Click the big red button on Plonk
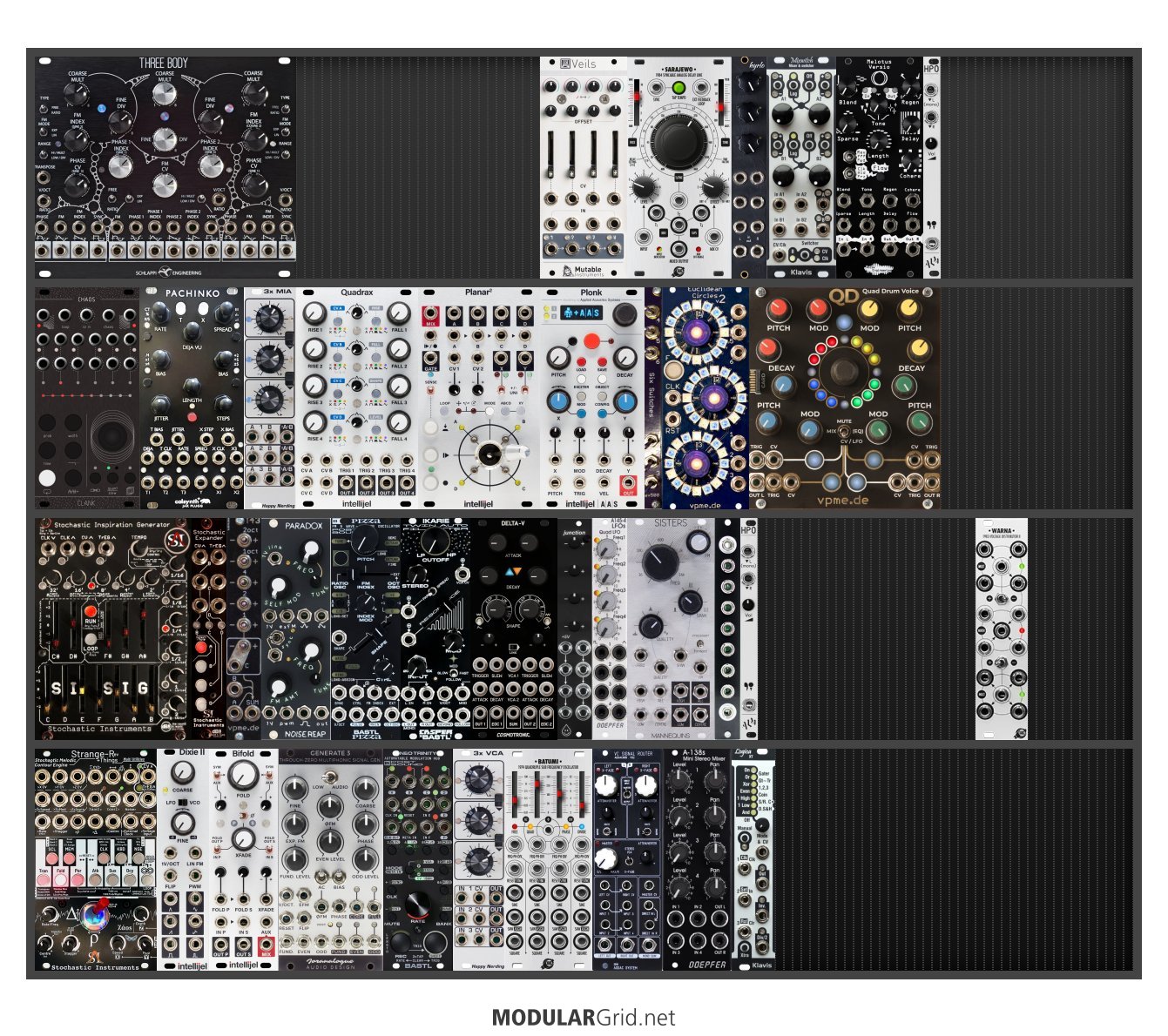The image size is (1168, 1036). pyautogui.click(x=591, y=340)
